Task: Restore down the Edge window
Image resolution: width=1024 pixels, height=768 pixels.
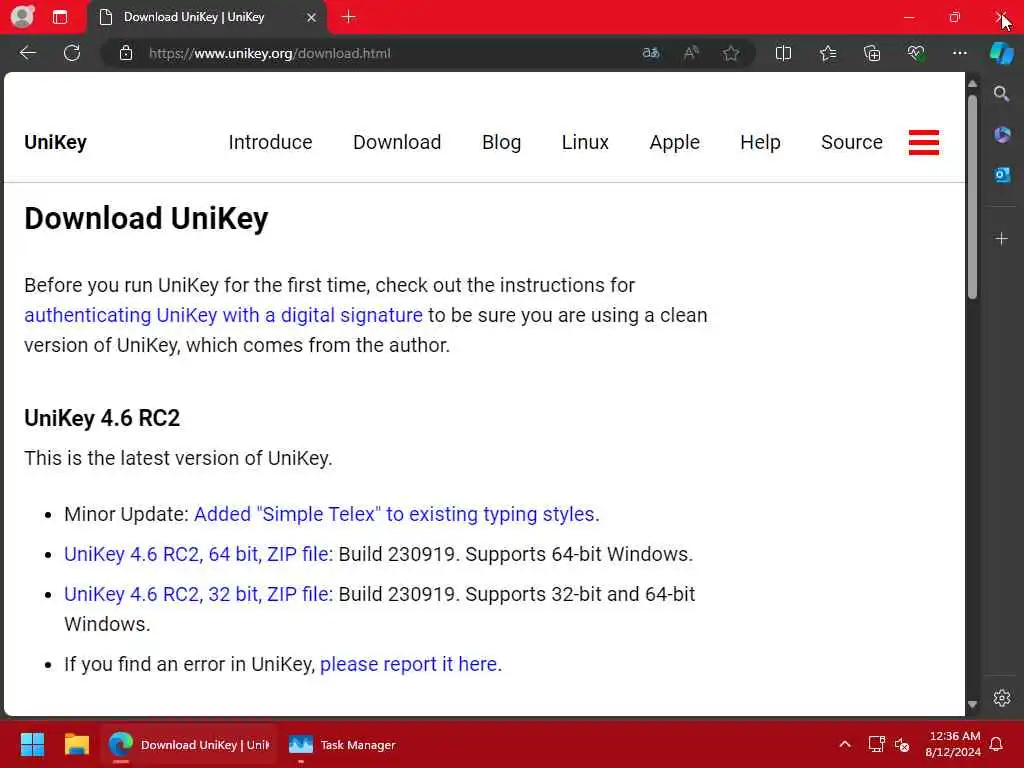Action: click(x=955, y=18)
